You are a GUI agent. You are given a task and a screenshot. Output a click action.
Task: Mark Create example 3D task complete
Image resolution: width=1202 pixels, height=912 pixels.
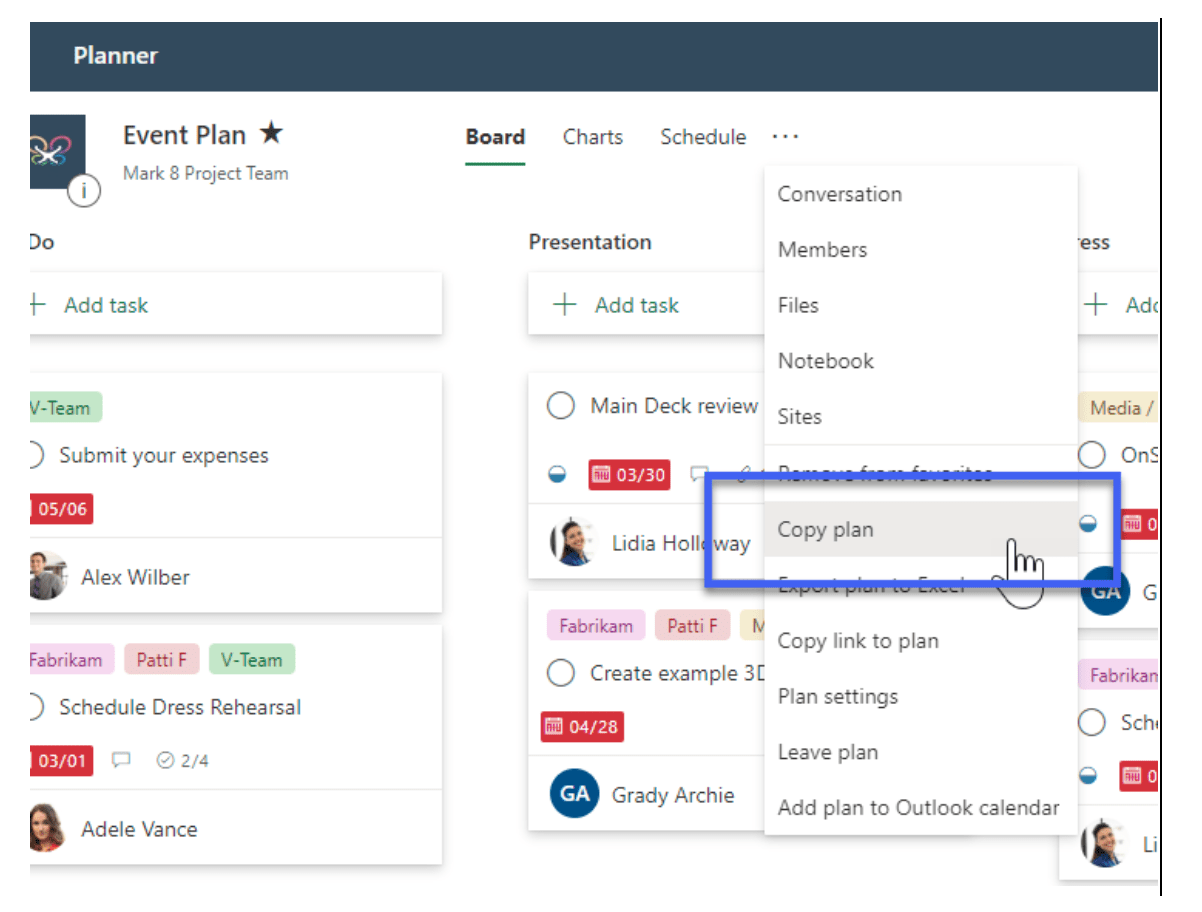tap(561, 673)
